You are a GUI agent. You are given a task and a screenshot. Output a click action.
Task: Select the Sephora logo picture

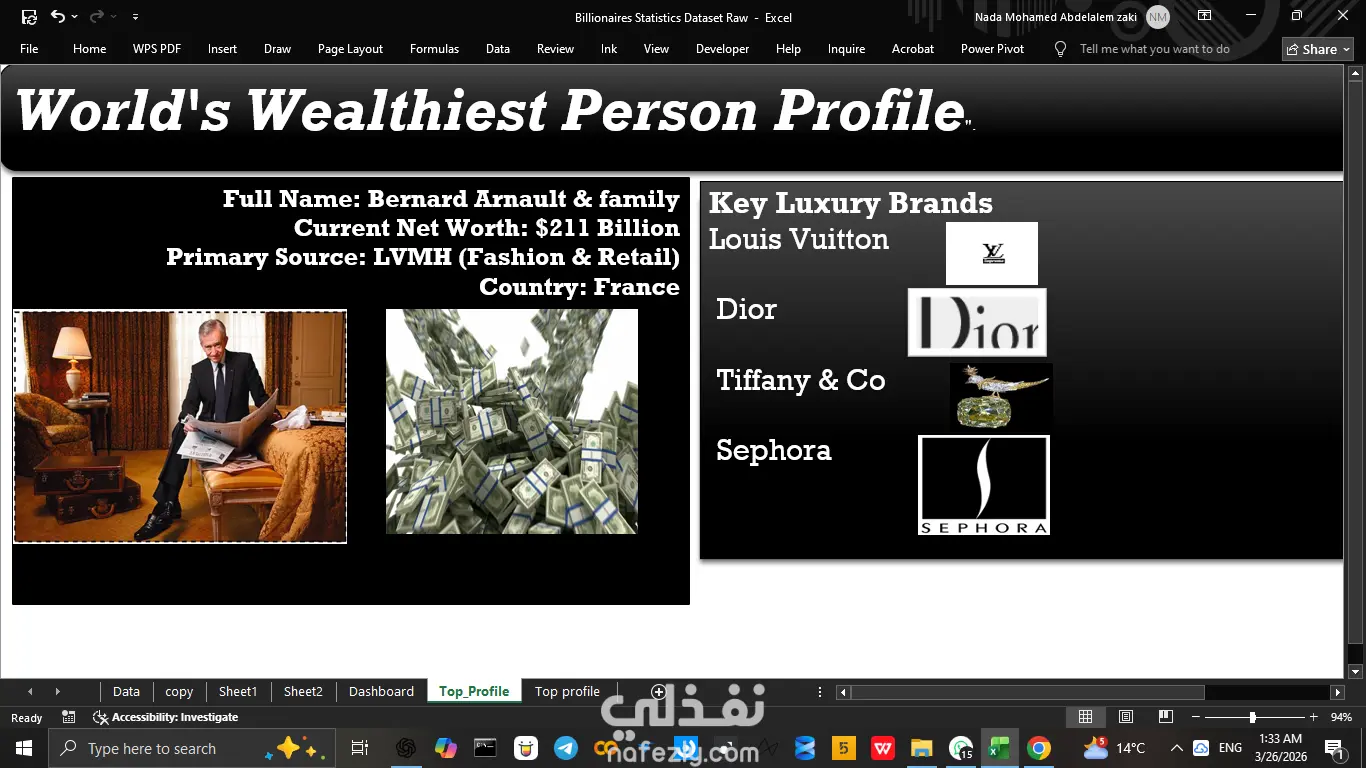984,485
